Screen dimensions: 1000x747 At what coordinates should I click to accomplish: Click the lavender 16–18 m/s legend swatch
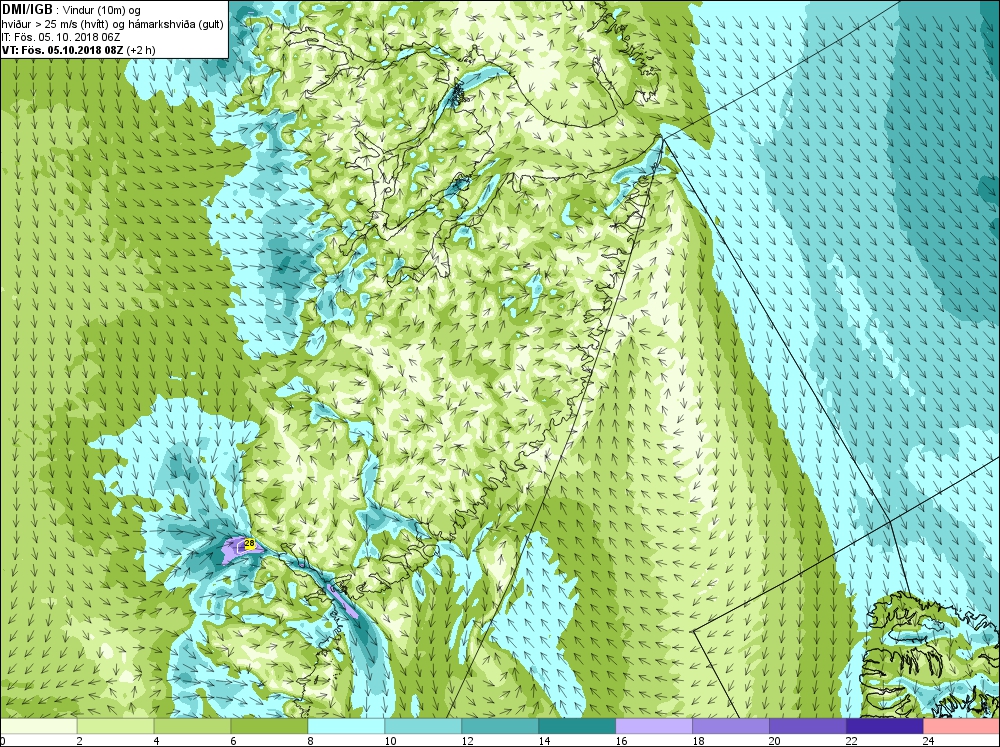[x=654, y=726]
